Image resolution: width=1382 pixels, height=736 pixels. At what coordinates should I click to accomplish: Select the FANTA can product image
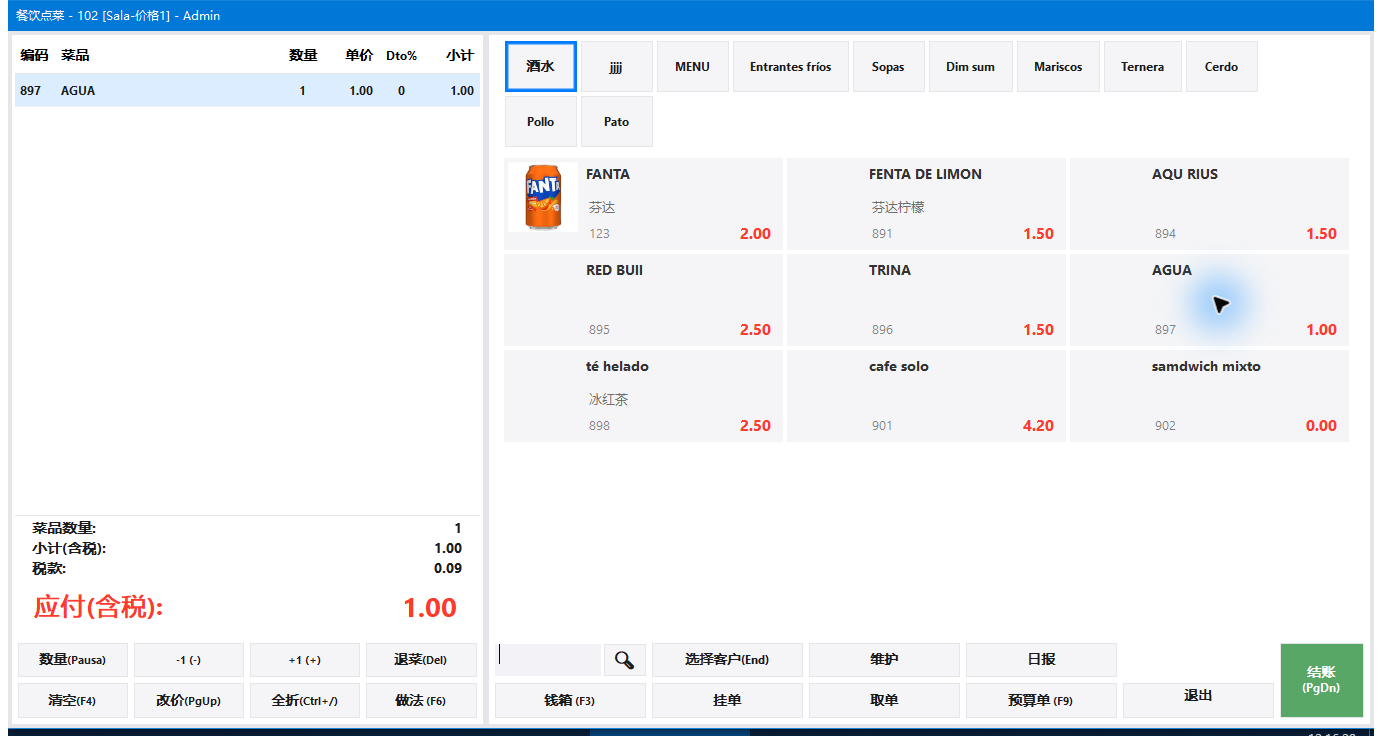click(x=542, y=197)
